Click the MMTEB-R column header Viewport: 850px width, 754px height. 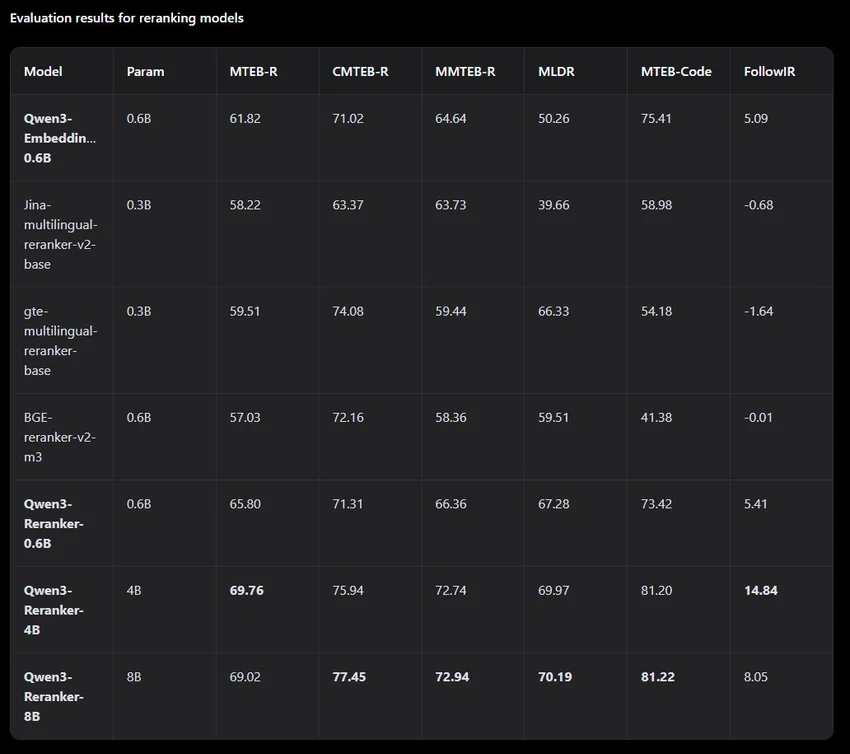click(465, 72)
